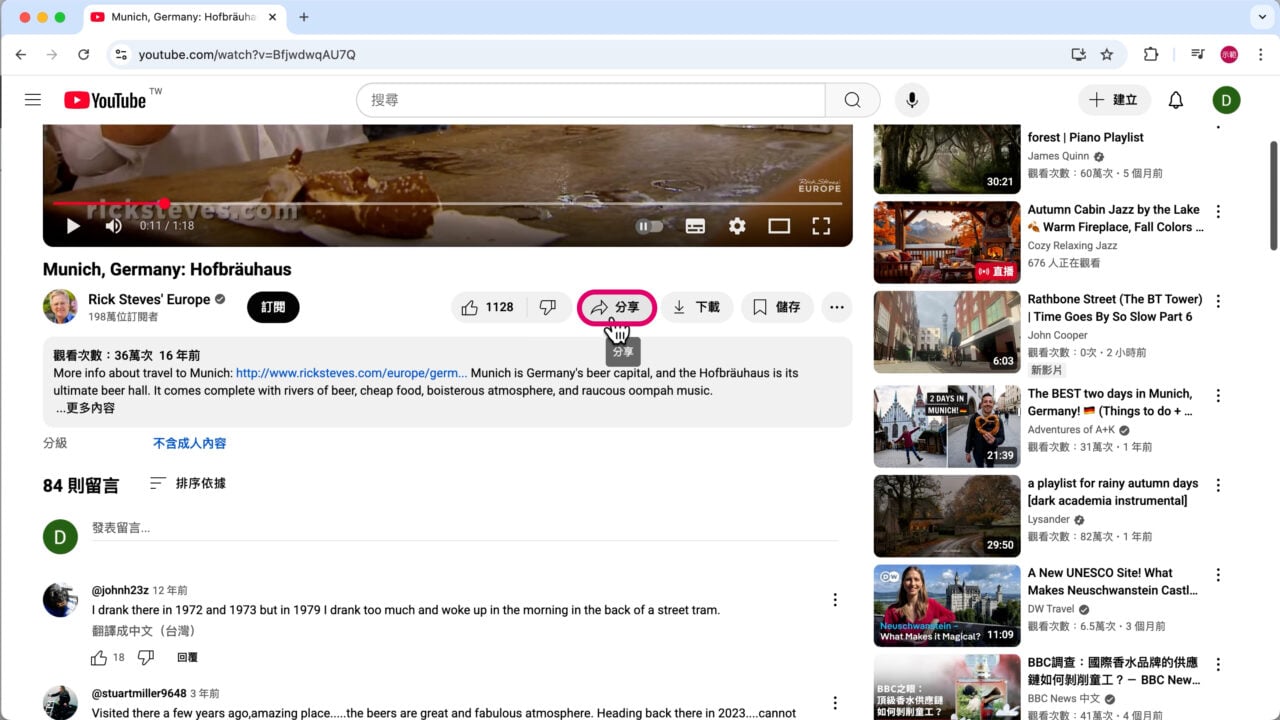Open YouTube notifications bell

(1175, 100)
